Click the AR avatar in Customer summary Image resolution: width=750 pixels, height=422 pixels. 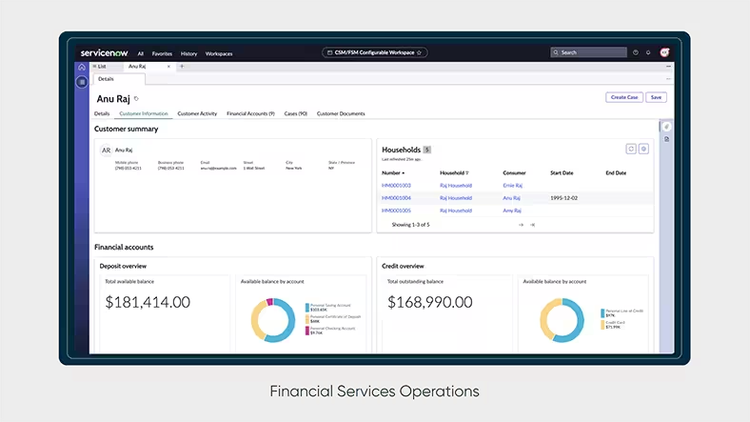click(x=106, y=150)
